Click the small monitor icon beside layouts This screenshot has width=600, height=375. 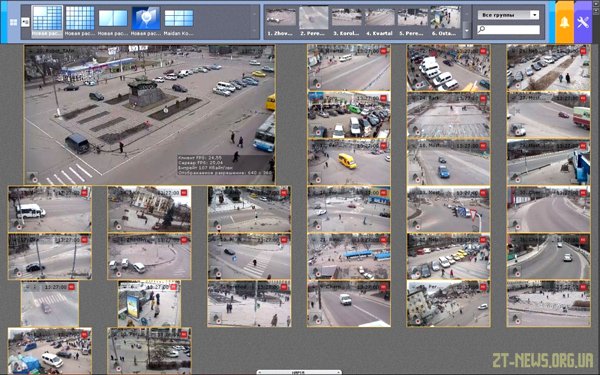[25, 22]
